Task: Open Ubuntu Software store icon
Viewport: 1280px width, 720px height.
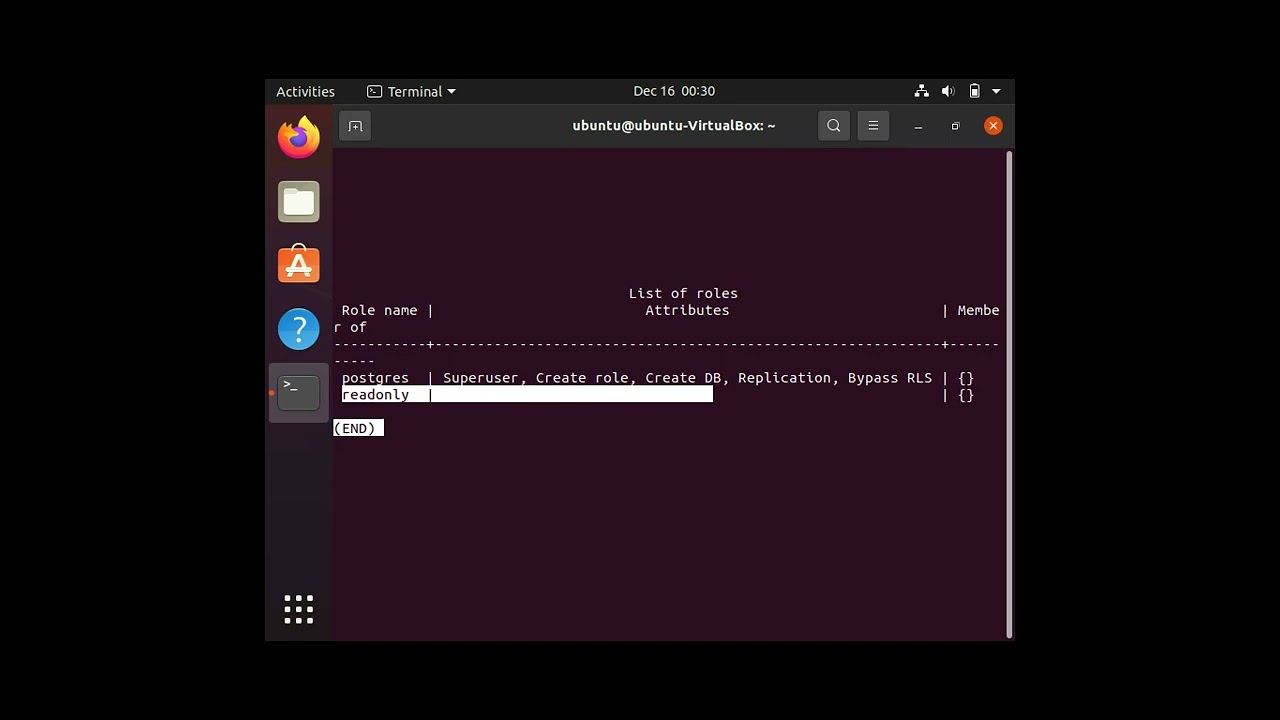Action: tap(299, 265)
